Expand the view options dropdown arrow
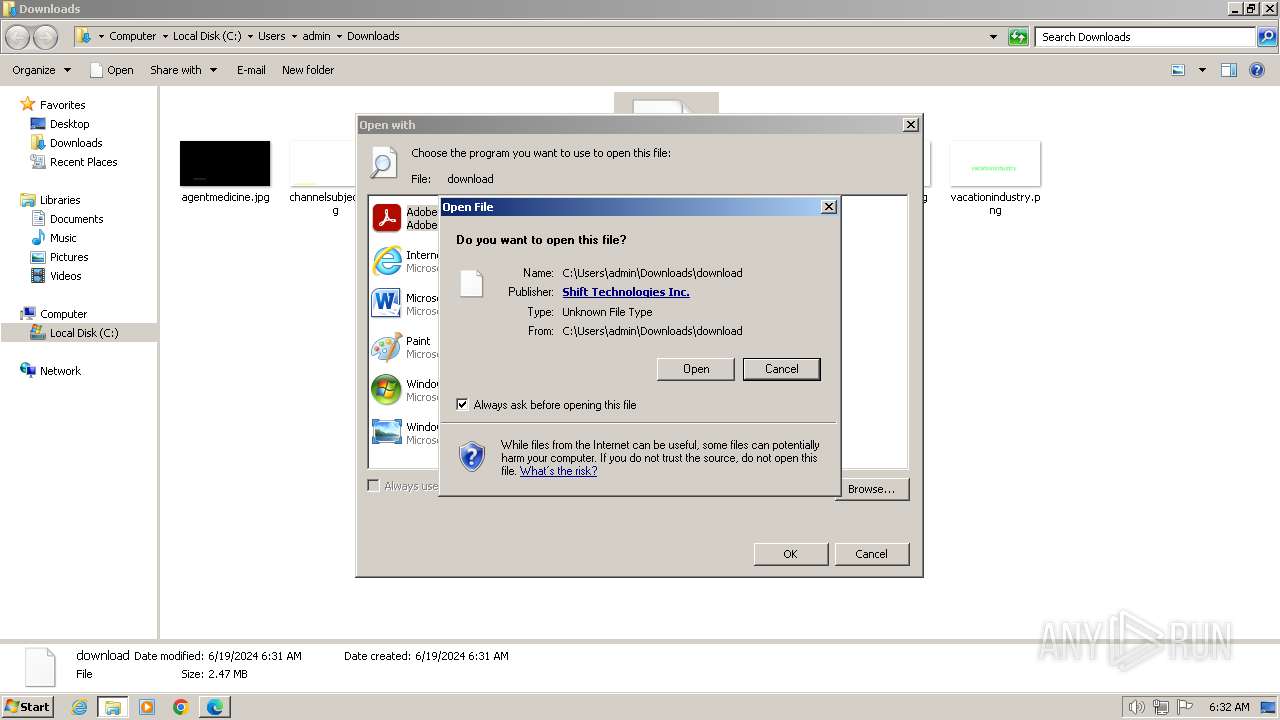The width and height of the screenshot is (1280, 720). point(1202,70)
